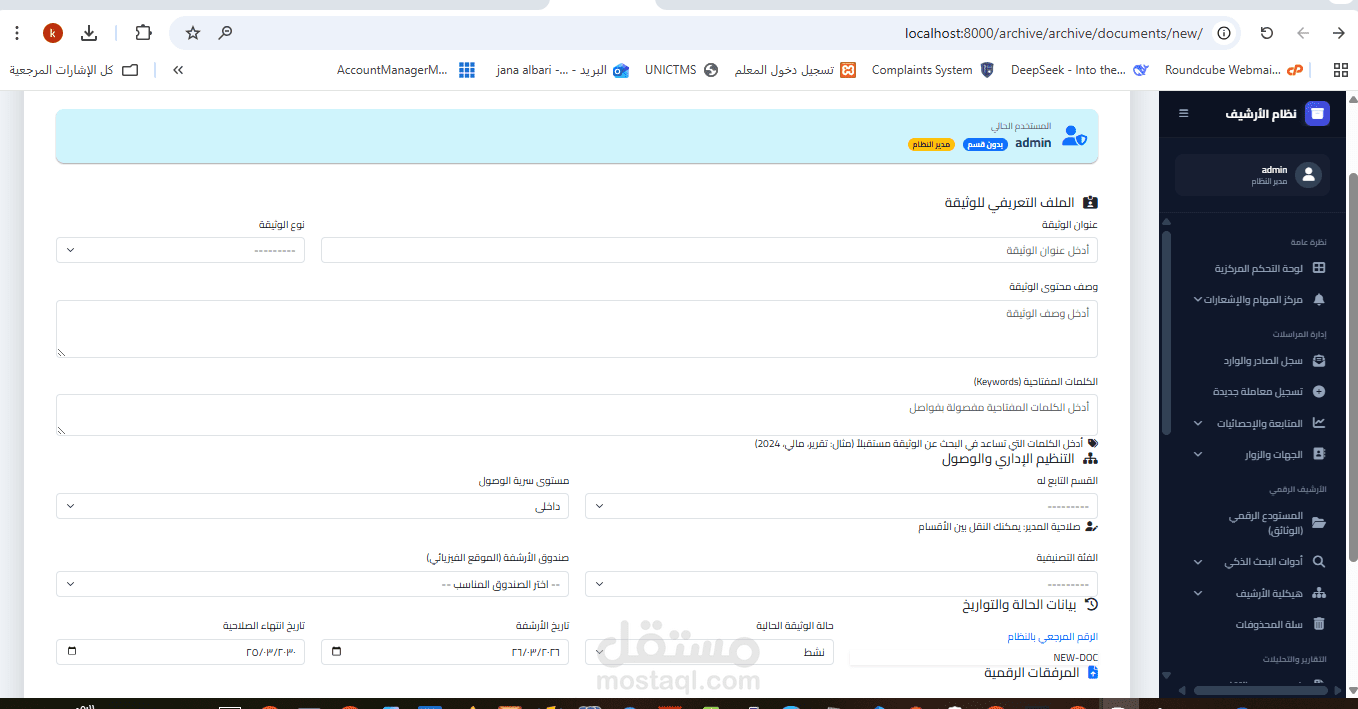This screenshot has width=1358, height=709.
Task: Open the القسم التابع له dropdown
Action: click(841, 506)
